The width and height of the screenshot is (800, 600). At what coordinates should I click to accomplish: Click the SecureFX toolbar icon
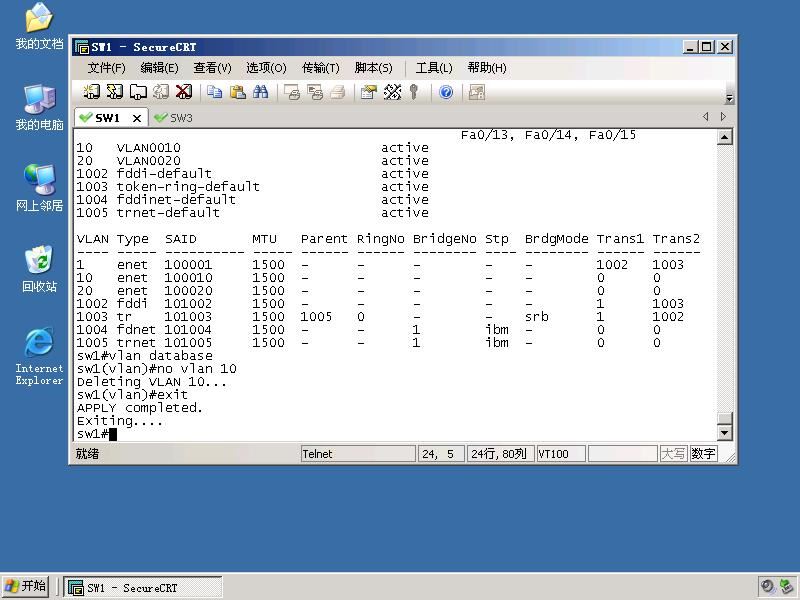click(477, 92)
